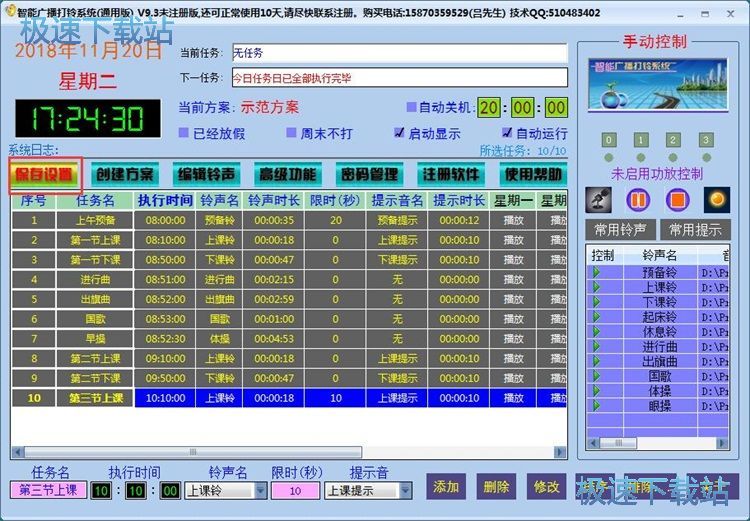Play the 下课铃 ringtone arrow in list
Image resolution: width=750 pixels, height=521 pixels.
(596, 302)
